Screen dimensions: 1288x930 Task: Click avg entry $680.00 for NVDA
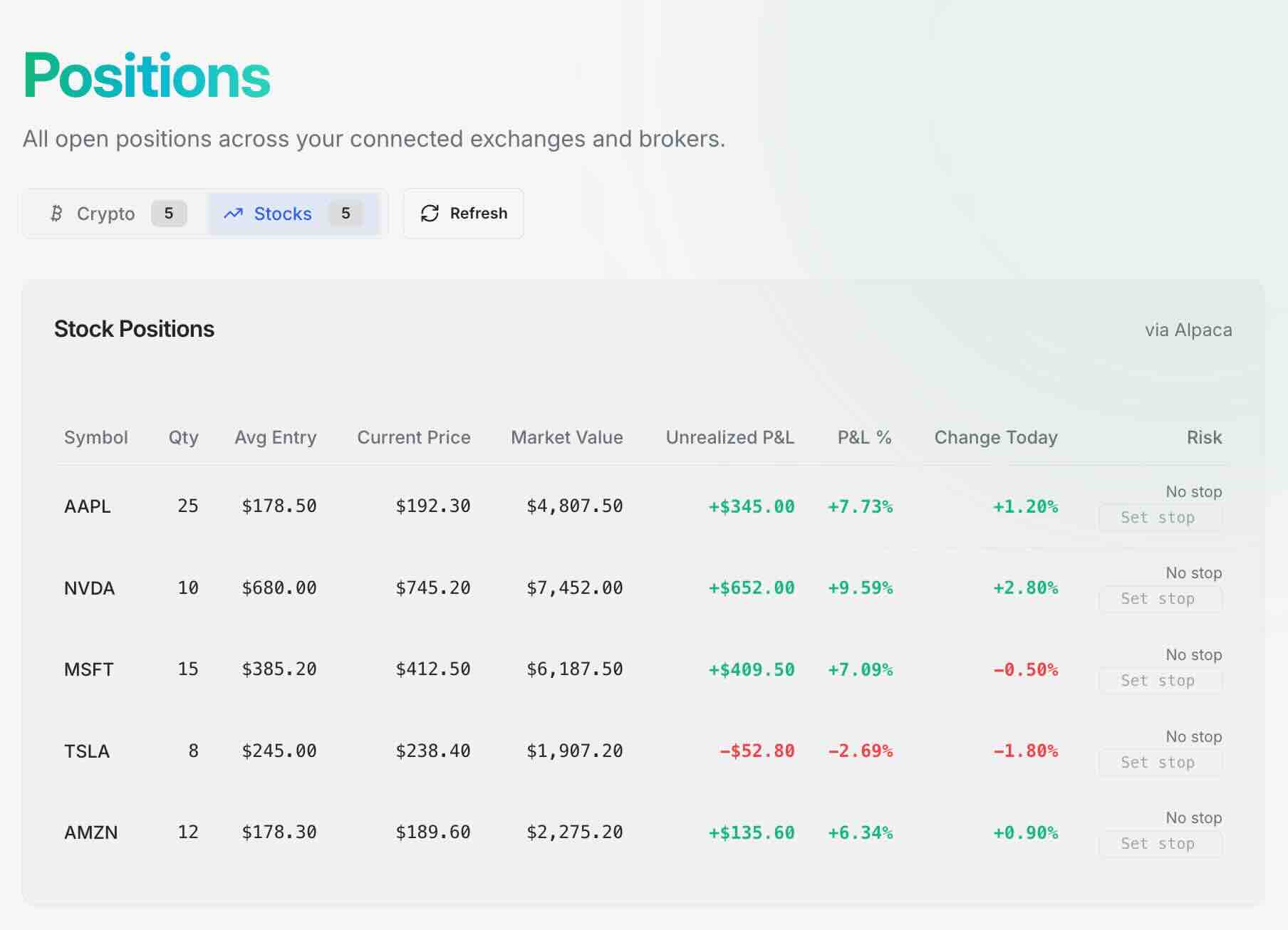click(x=279, y=588)
